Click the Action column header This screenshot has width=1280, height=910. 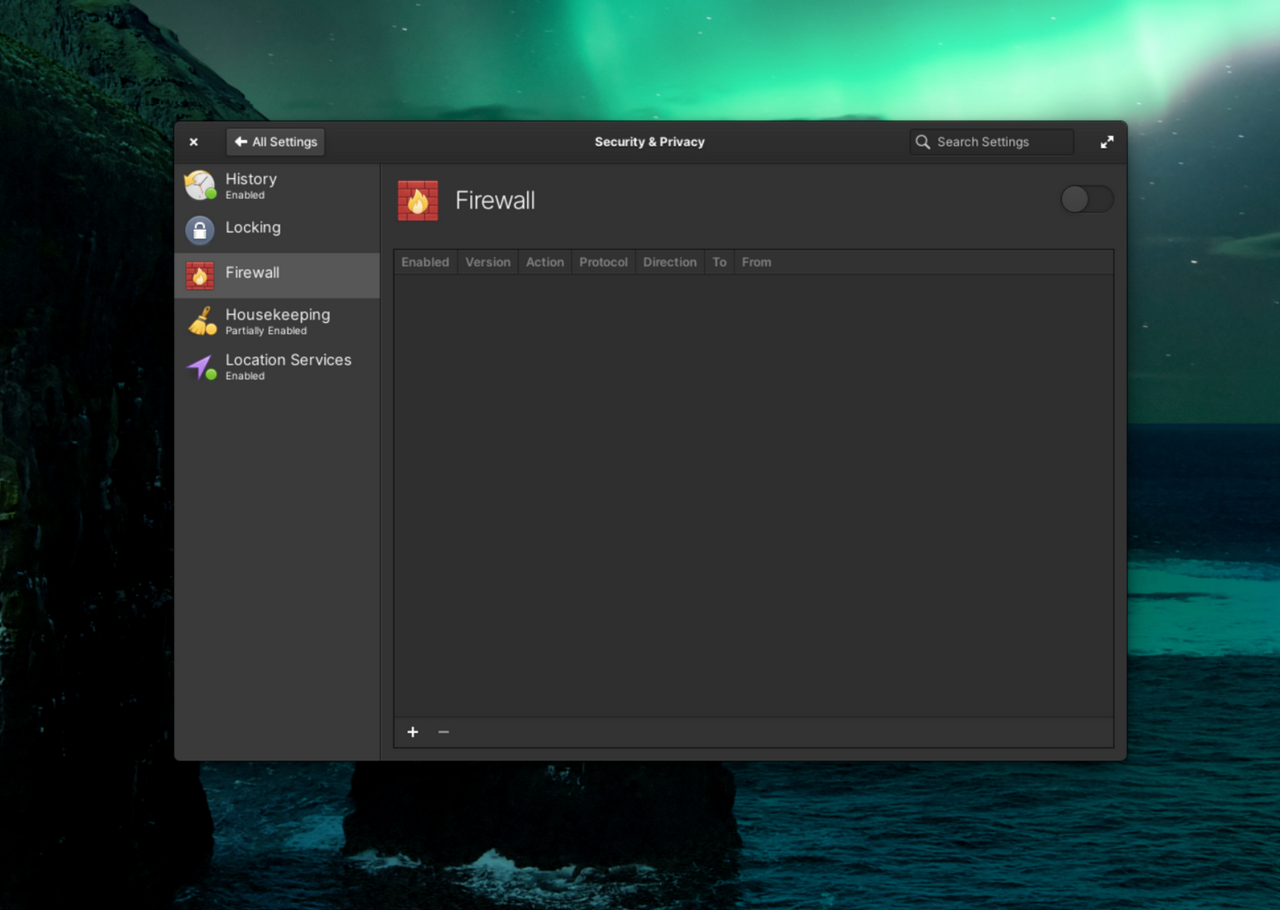[x=545, y=262]
